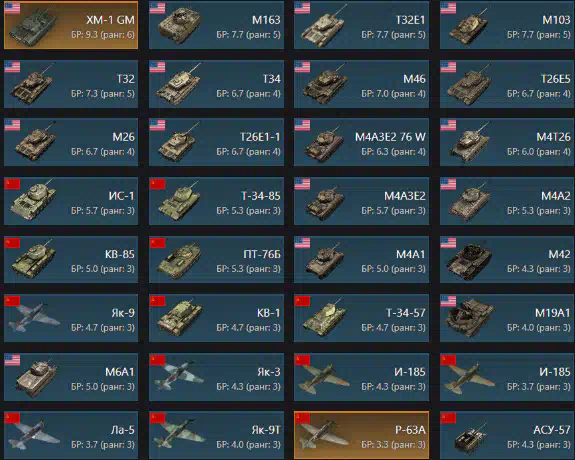Viewport: 575px width, 460px height.
Task: Click the M163 vehicle icon
Action: tap(179, 26)
